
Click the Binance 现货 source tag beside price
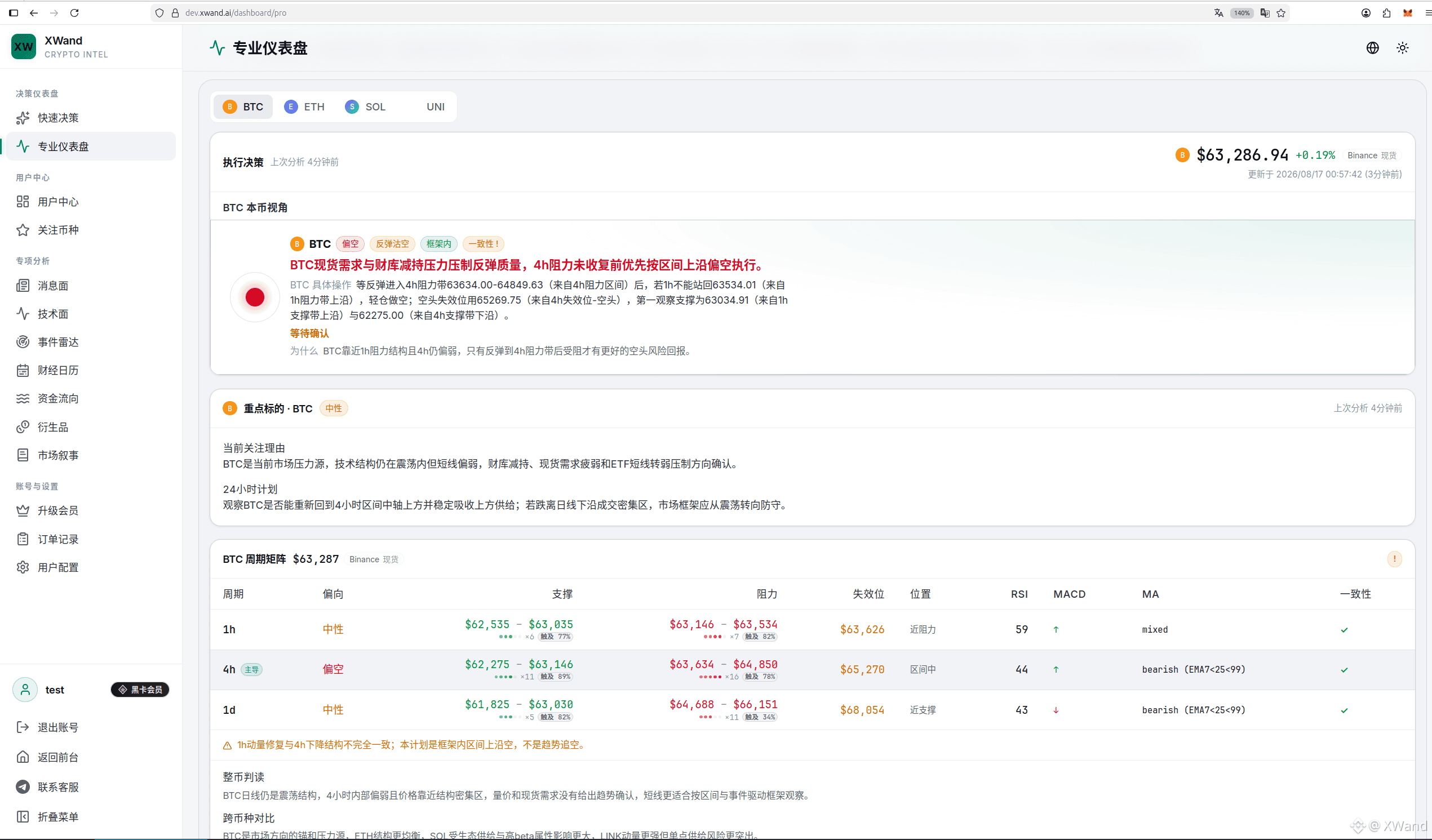click(x=1372, y=155)
